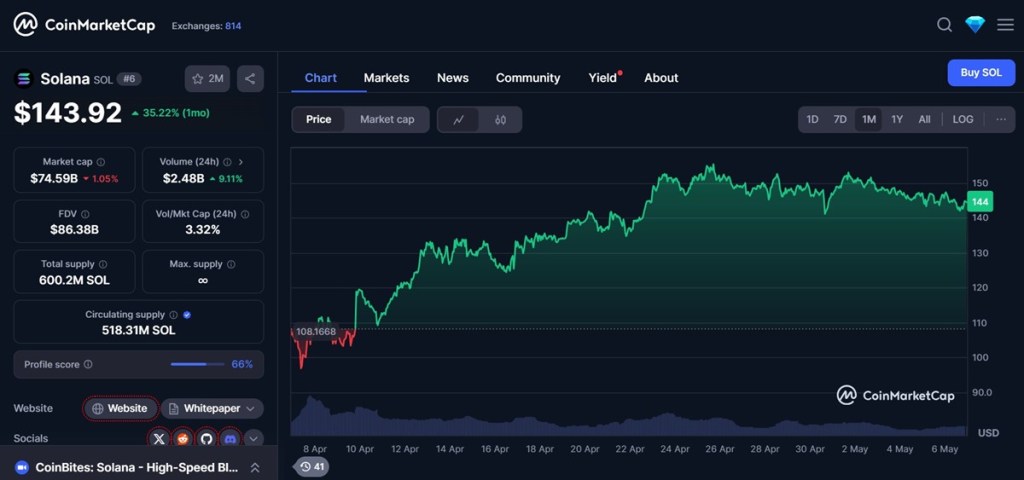
Task: Set chart range to All
Action: click(x=925, y=120)
